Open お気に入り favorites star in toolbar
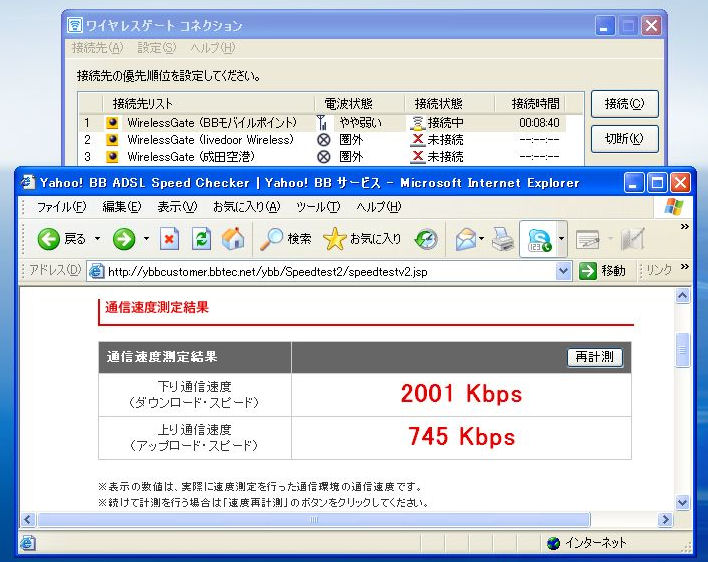Viewport: 708px width, 562px height. click(362, 238)
